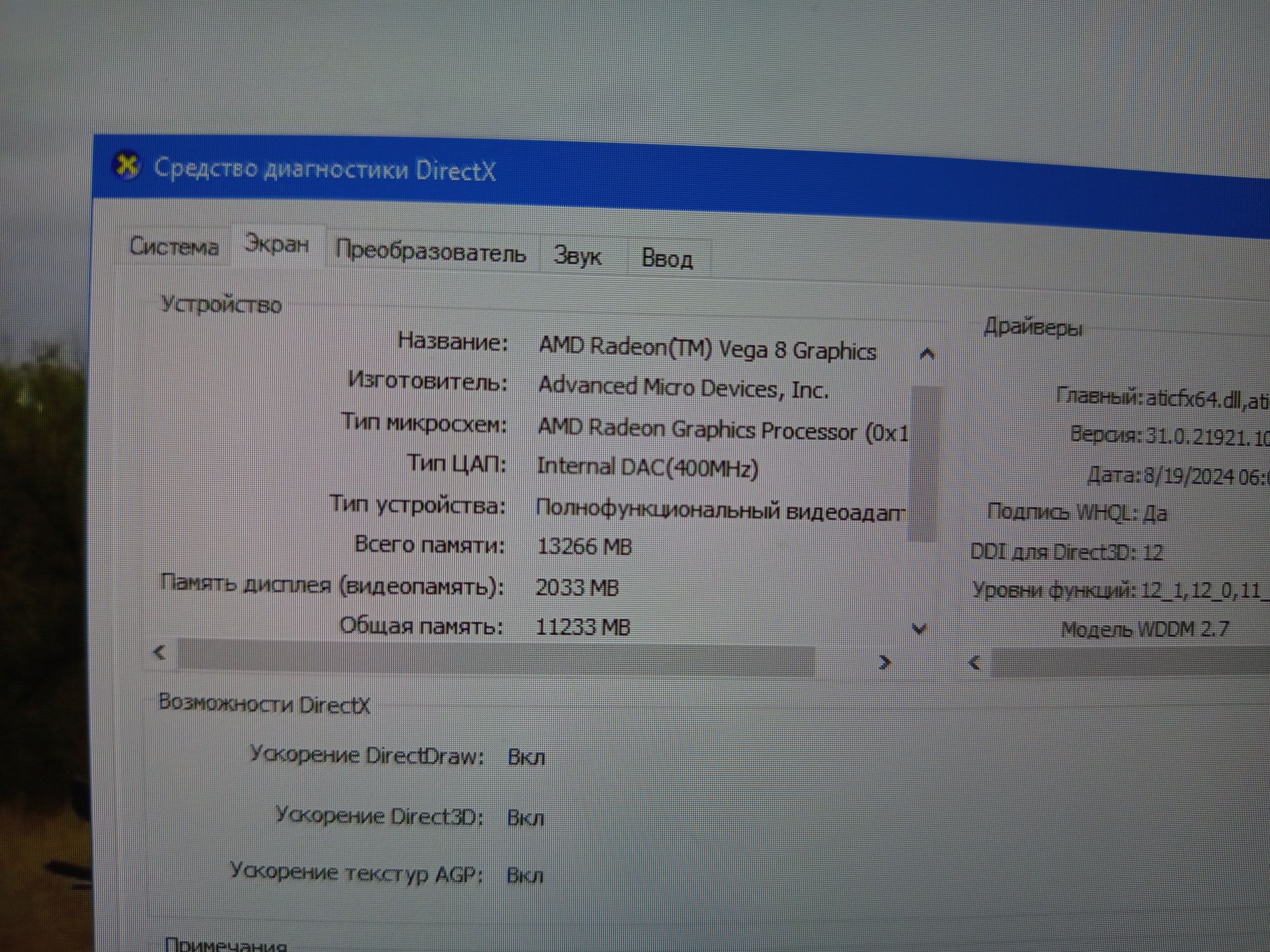Click the Тип устройства label
Screen dimensions: 1270x952
pos(417,505)
